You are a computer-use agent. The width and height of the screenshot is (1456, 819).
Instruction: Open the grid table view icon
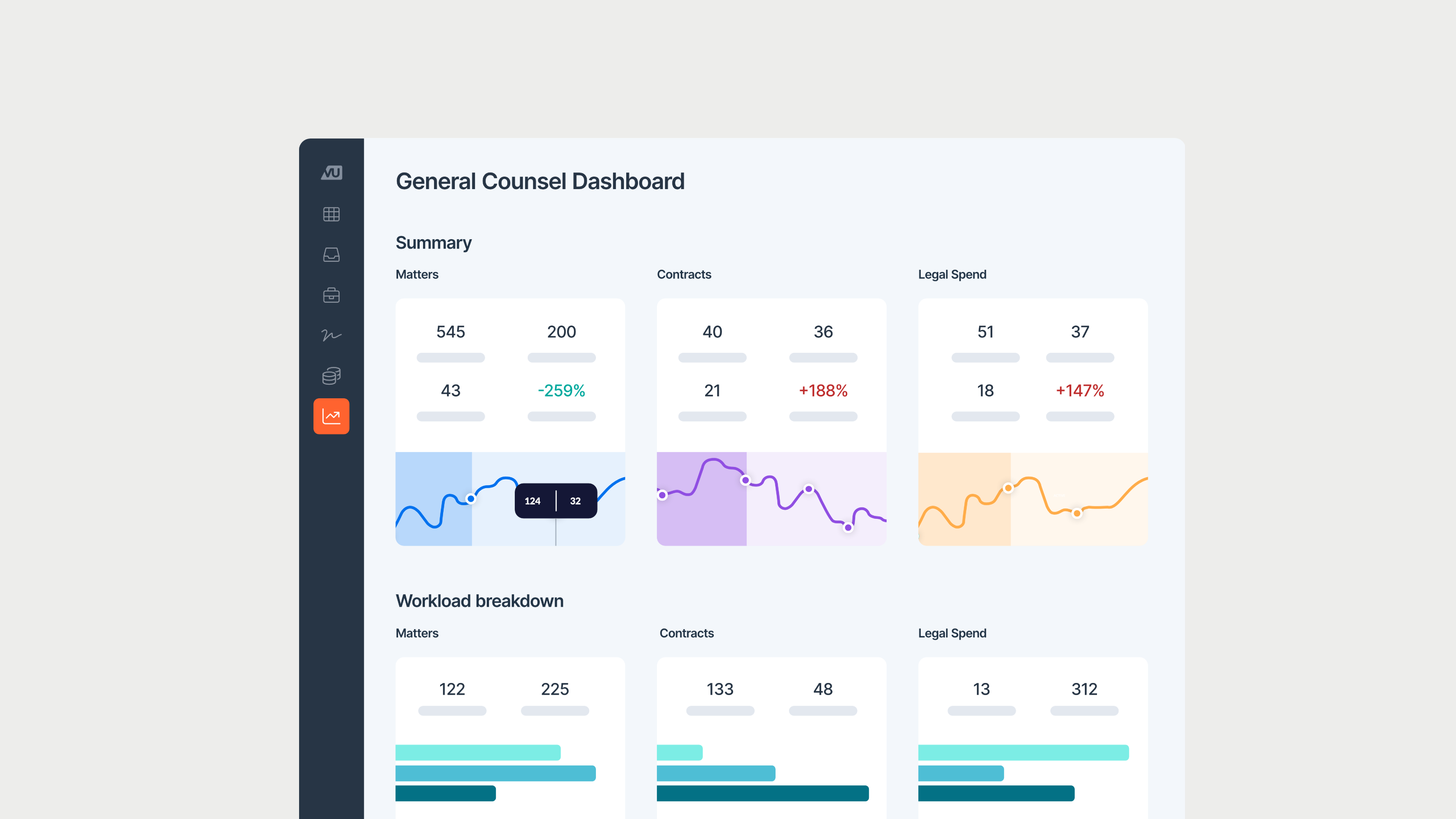tap(331, 214)
